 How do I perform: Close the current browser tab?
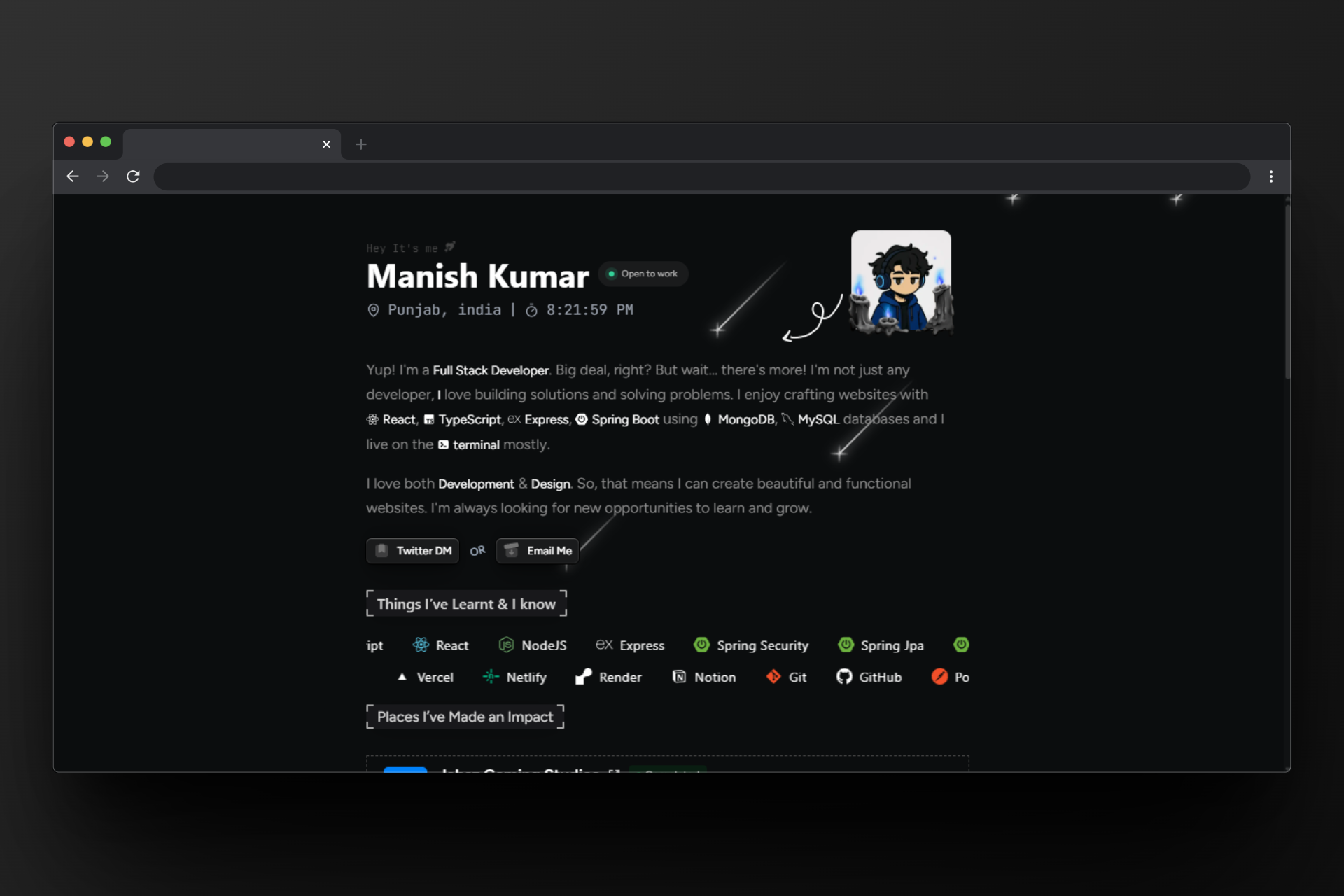pyautogui.click(x=326, y=144)
